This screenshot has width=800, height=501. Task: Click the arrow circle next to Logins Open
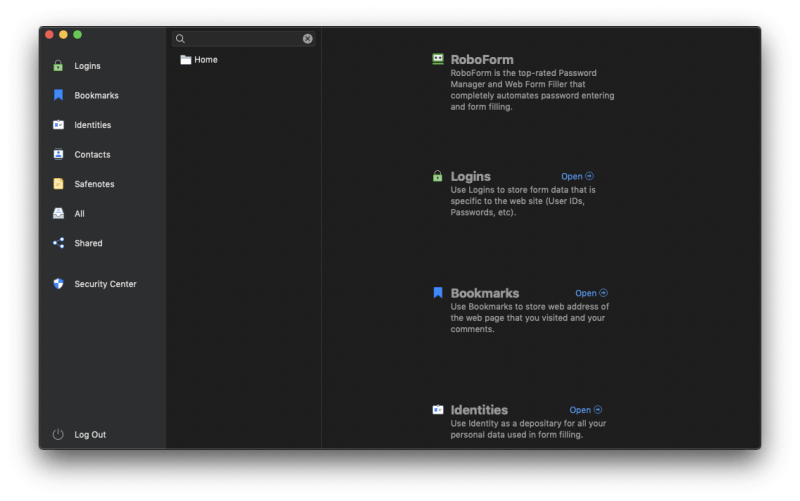[589, 176]
